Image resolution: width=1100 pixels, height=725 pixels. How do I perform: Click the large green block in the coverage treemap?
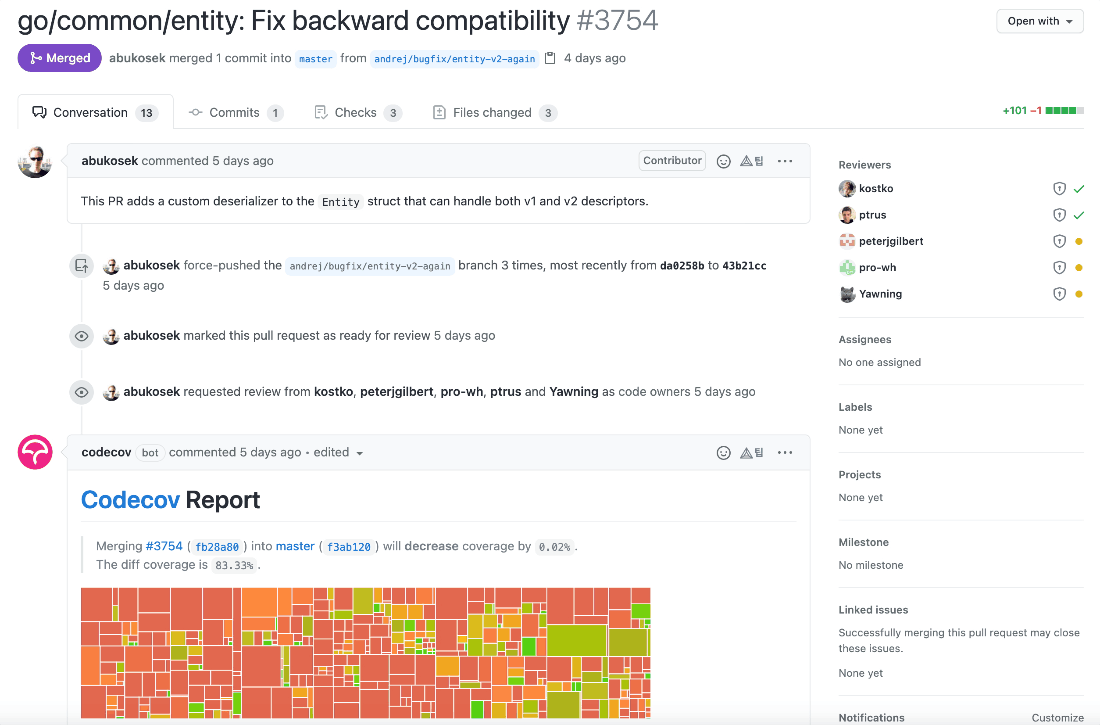tap(576, 640)
